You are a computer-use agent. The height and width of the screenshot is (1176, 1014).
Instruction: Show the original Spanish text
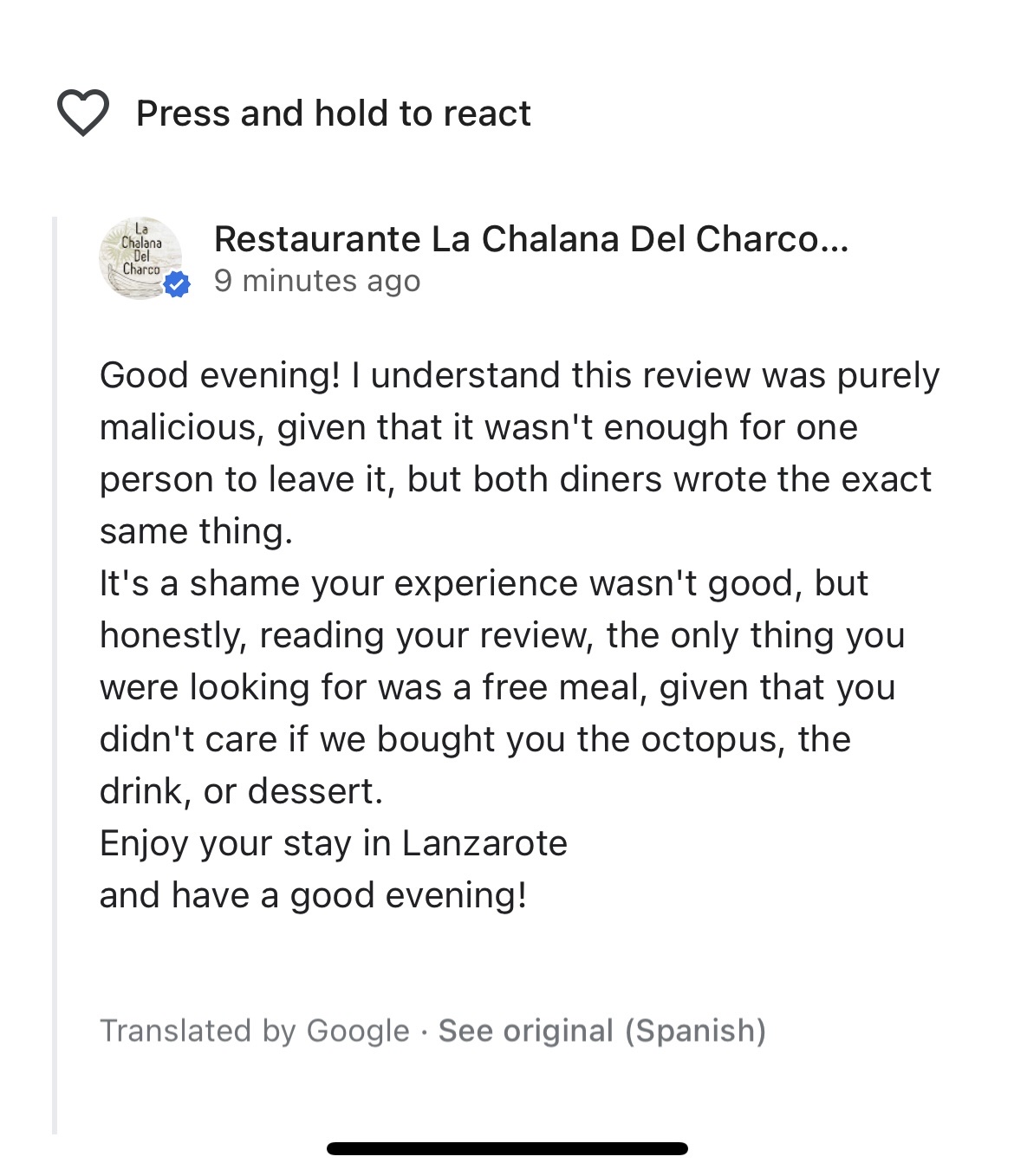click(601, 1030)
